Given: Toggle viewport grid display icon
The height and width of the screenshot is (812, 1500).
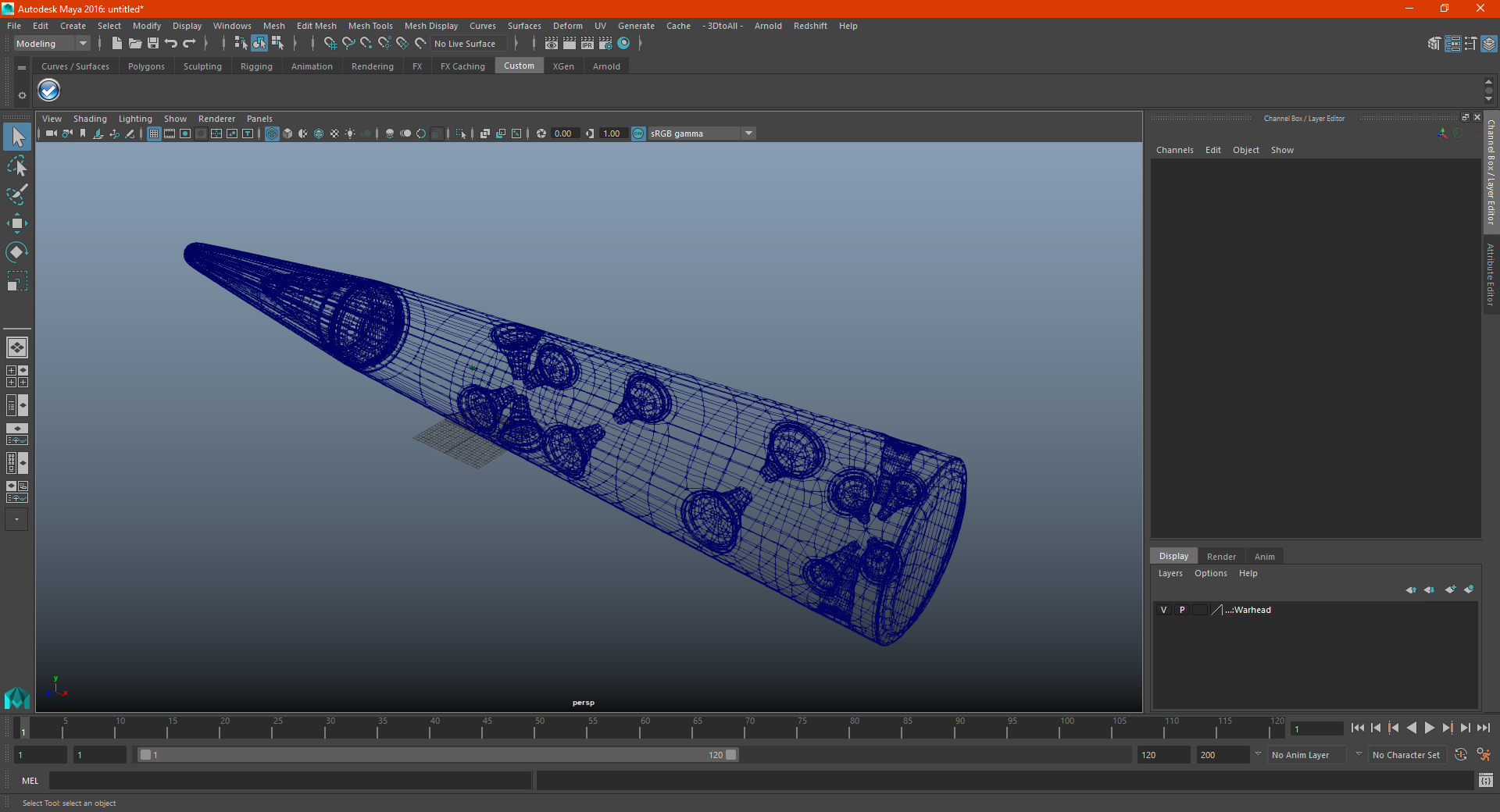Looking at the screenshot, I should [154, 134].
